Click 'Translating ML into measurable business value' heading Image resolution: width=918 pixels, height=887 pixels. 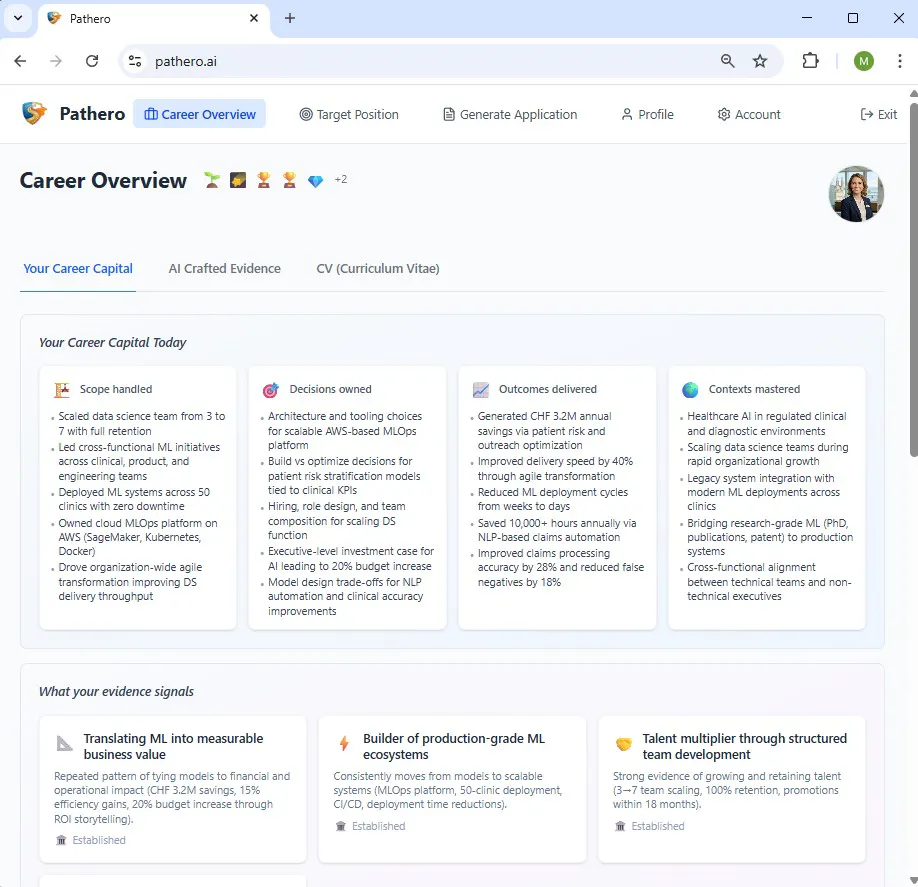[173, 746]
